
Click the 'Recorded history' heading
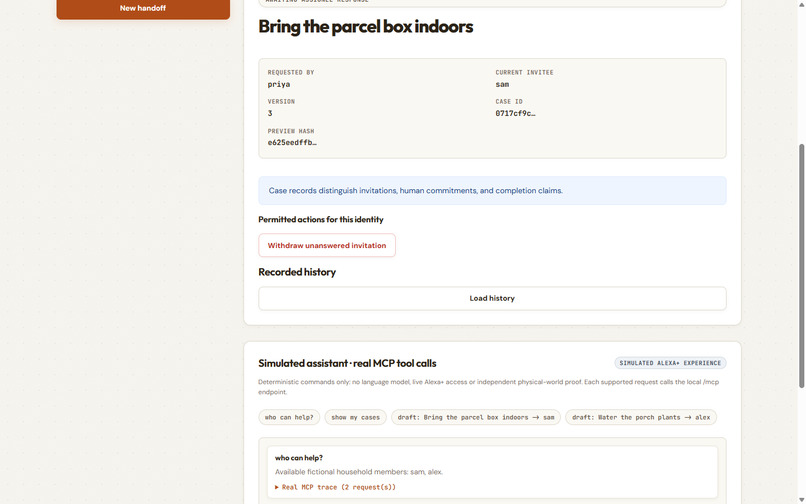[x=297, y=272]
